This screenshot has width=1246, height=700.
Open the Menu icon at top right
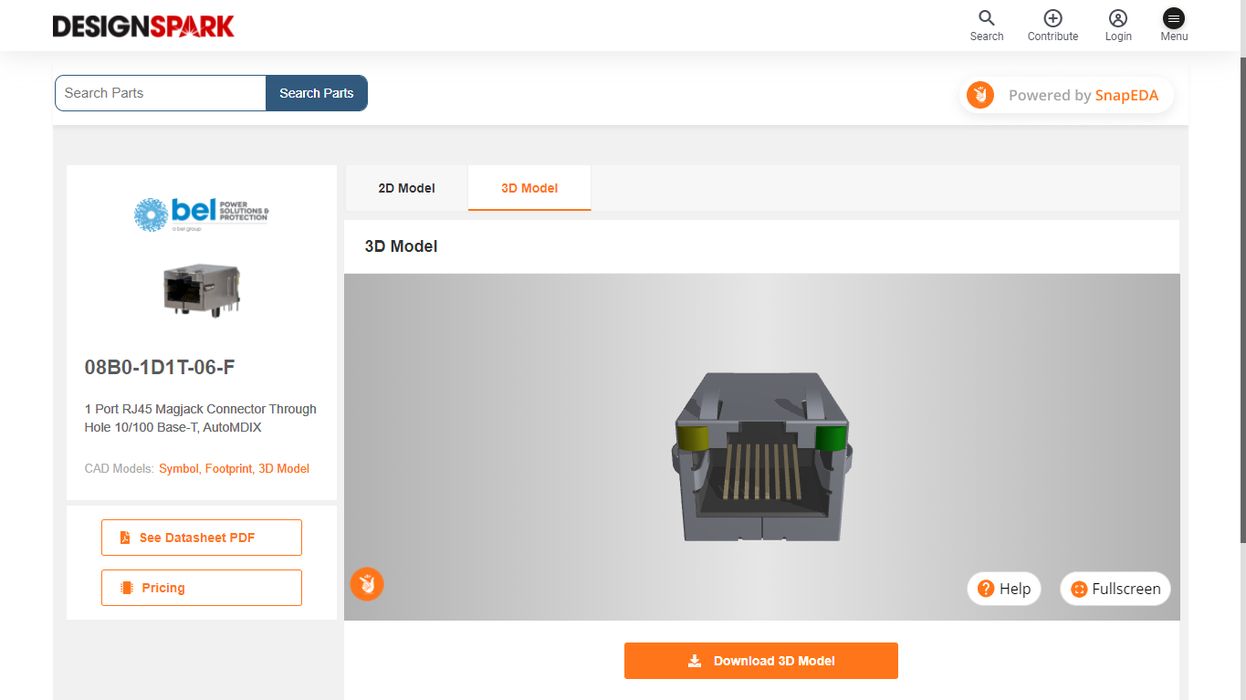[1173, 17]
